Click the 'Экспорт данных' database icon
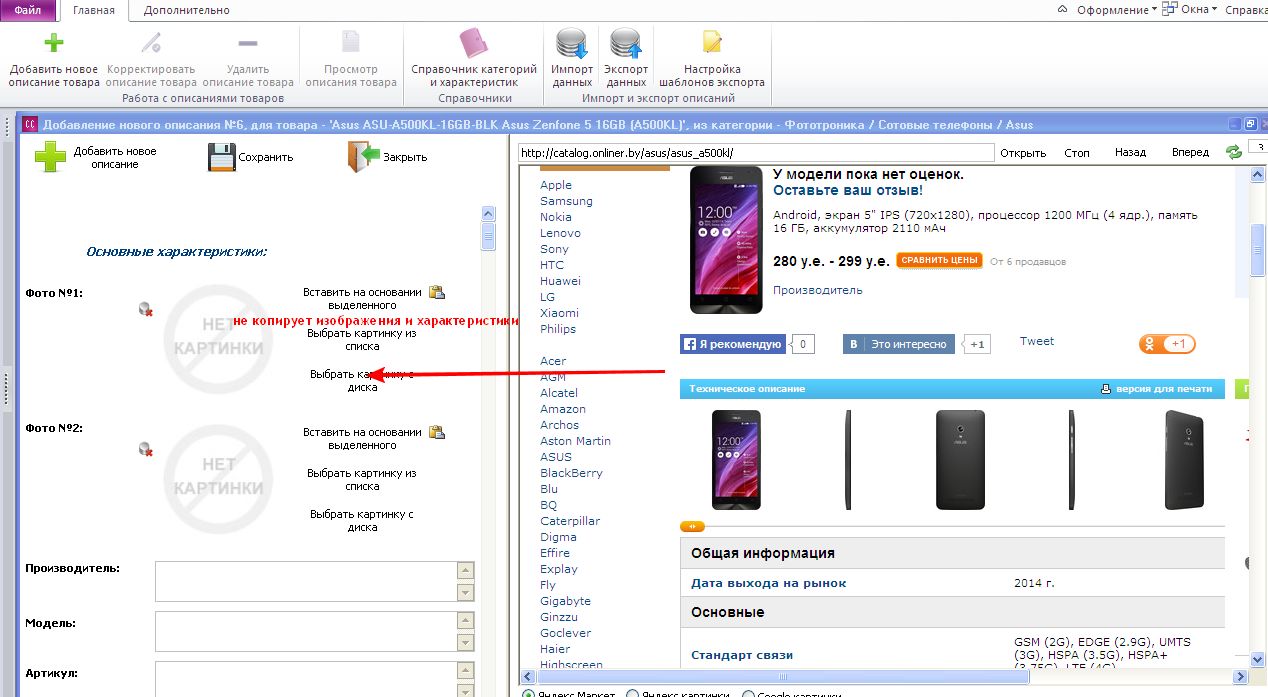1268x697 pixels. click(x=626, y=44)
